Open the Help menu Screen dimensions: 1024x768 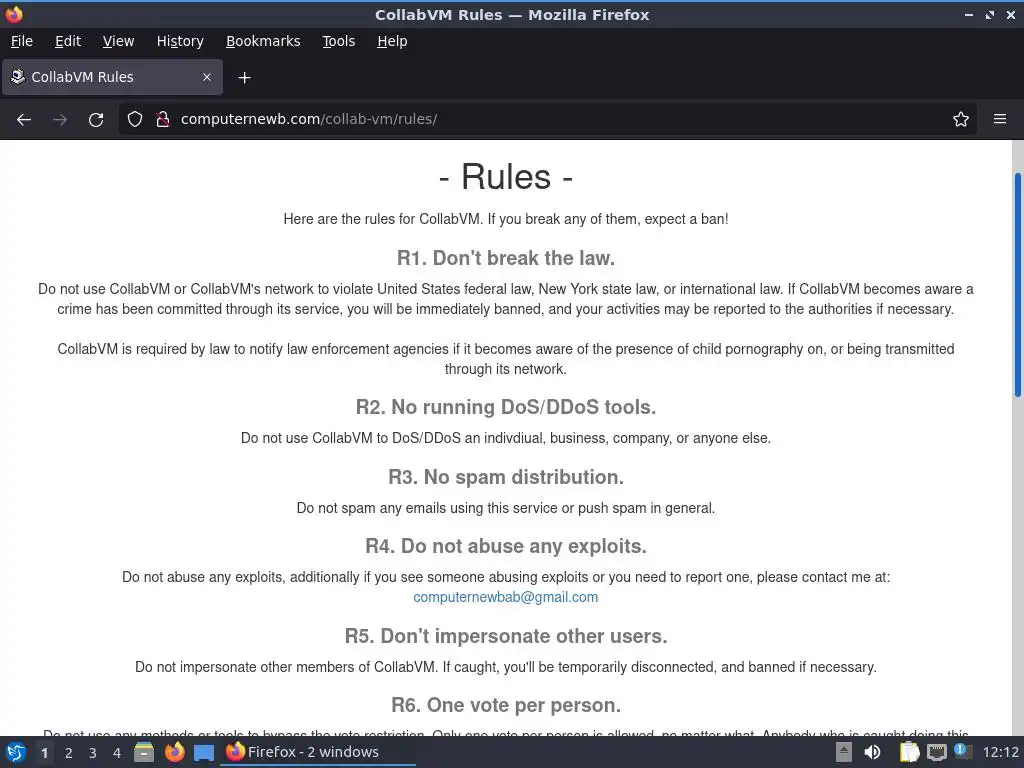pyautogui.click(x=392, y=41)
